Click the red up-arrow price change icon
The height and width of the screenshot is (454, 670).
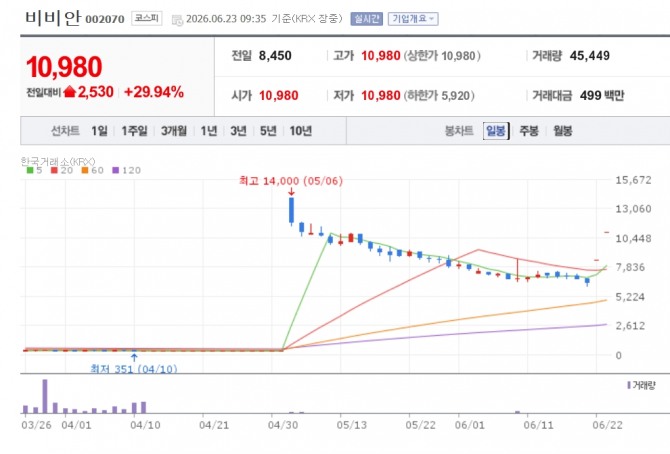70,91
